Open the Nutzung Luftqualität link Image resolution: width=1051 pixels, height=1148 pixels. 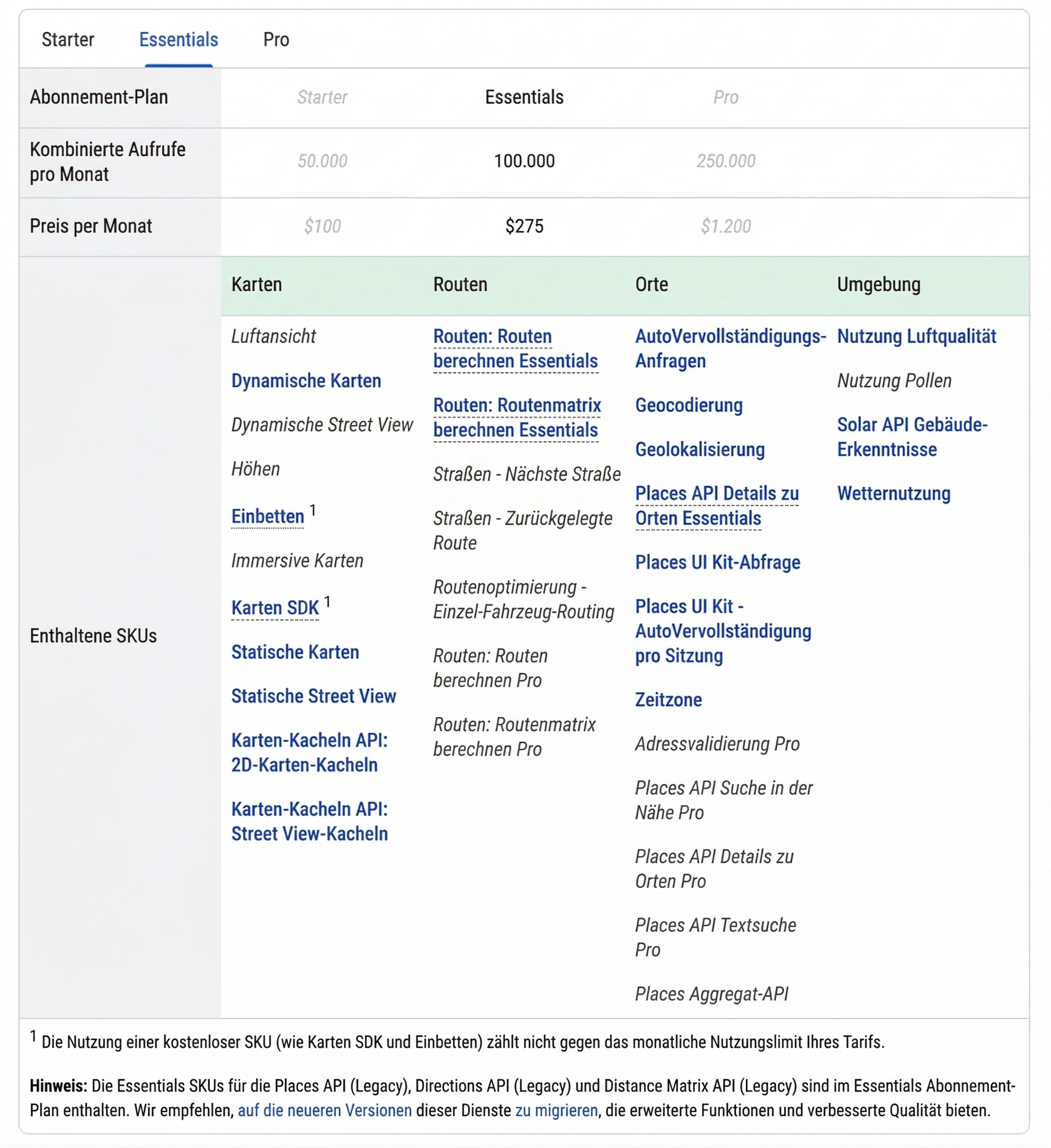[916, 337]
